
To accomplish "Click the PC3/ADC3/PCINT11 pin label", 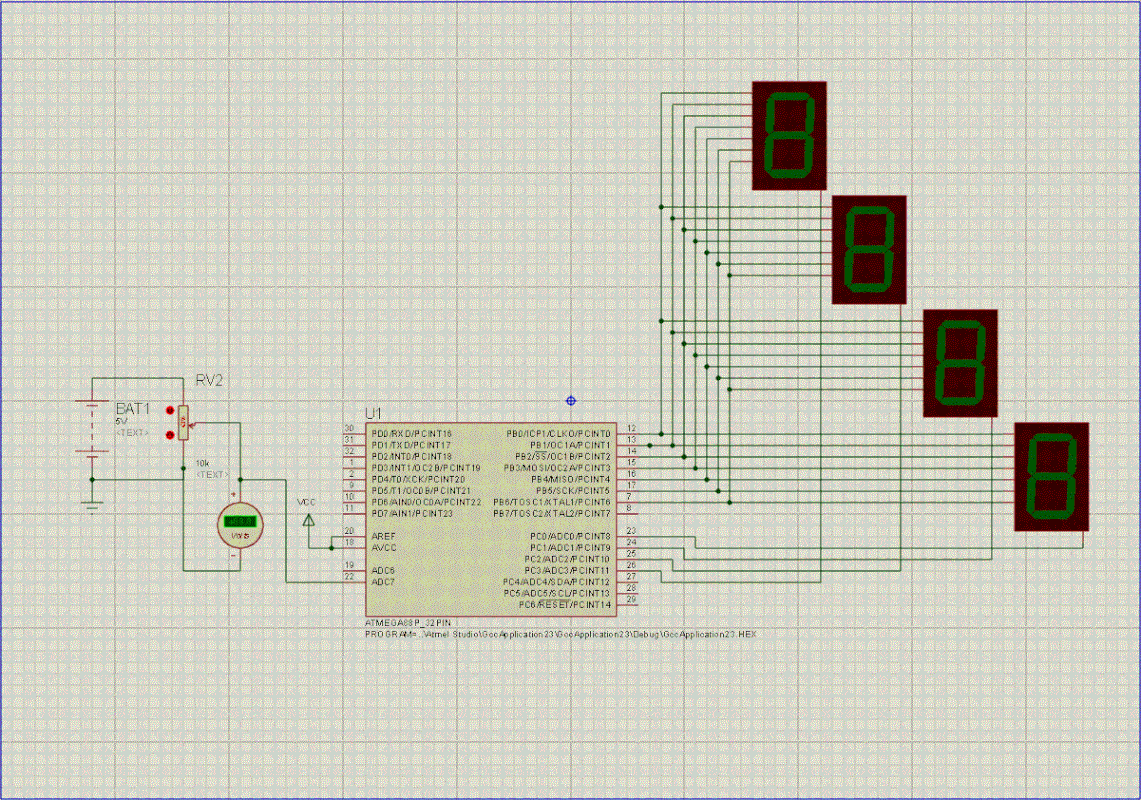I will pos(568,570).
